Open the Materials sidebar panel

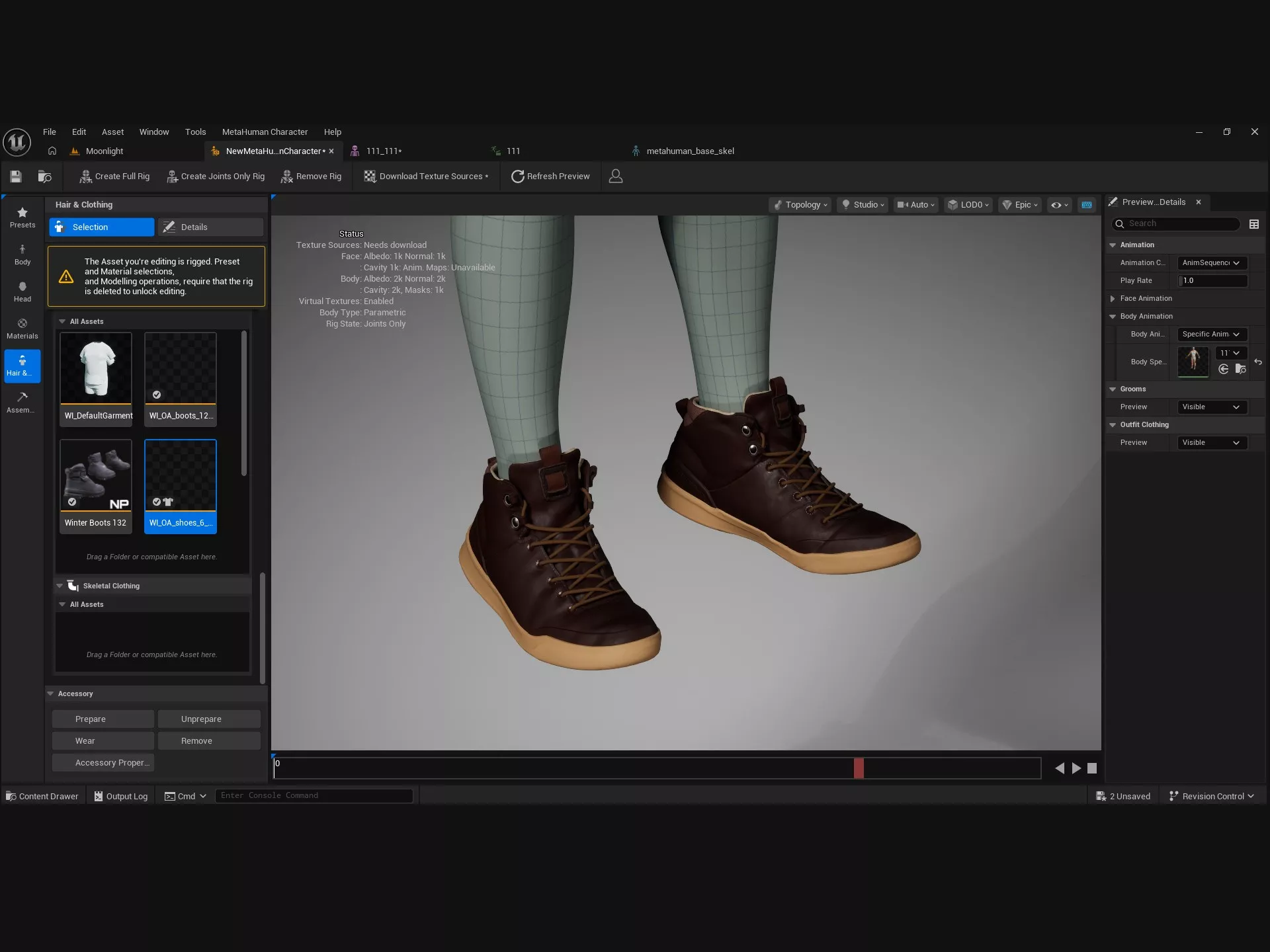click(22, 329)
